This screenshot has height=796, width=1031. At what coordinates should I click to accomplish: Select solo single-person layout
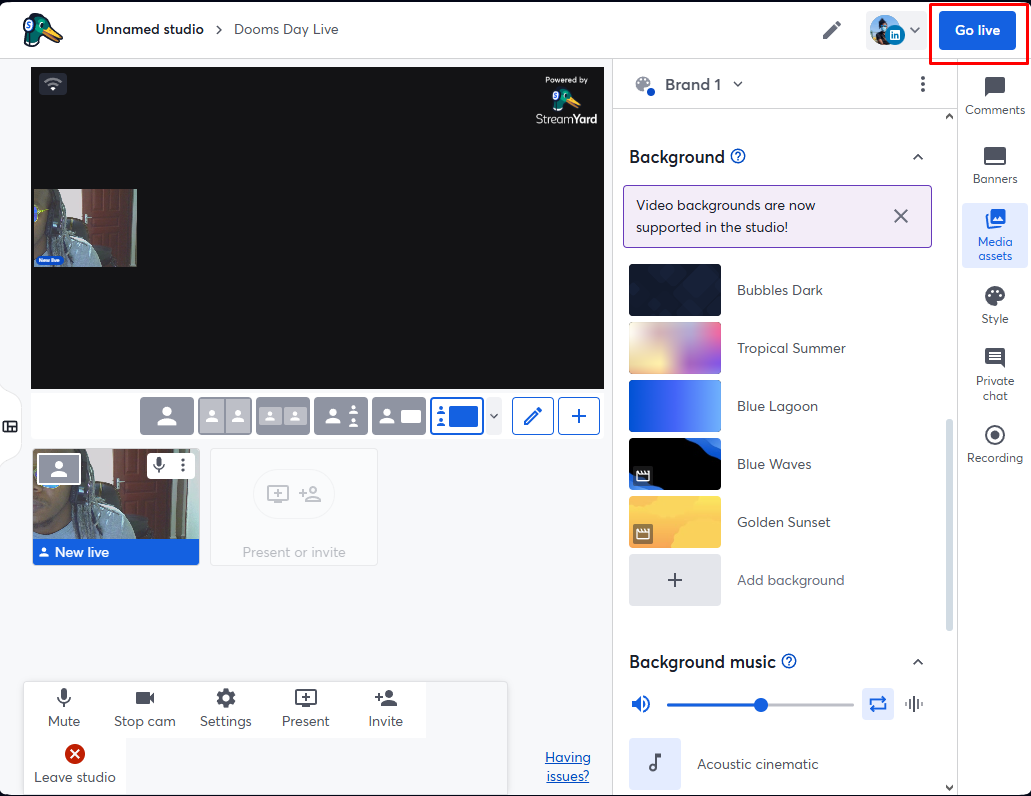pos(167,416)
